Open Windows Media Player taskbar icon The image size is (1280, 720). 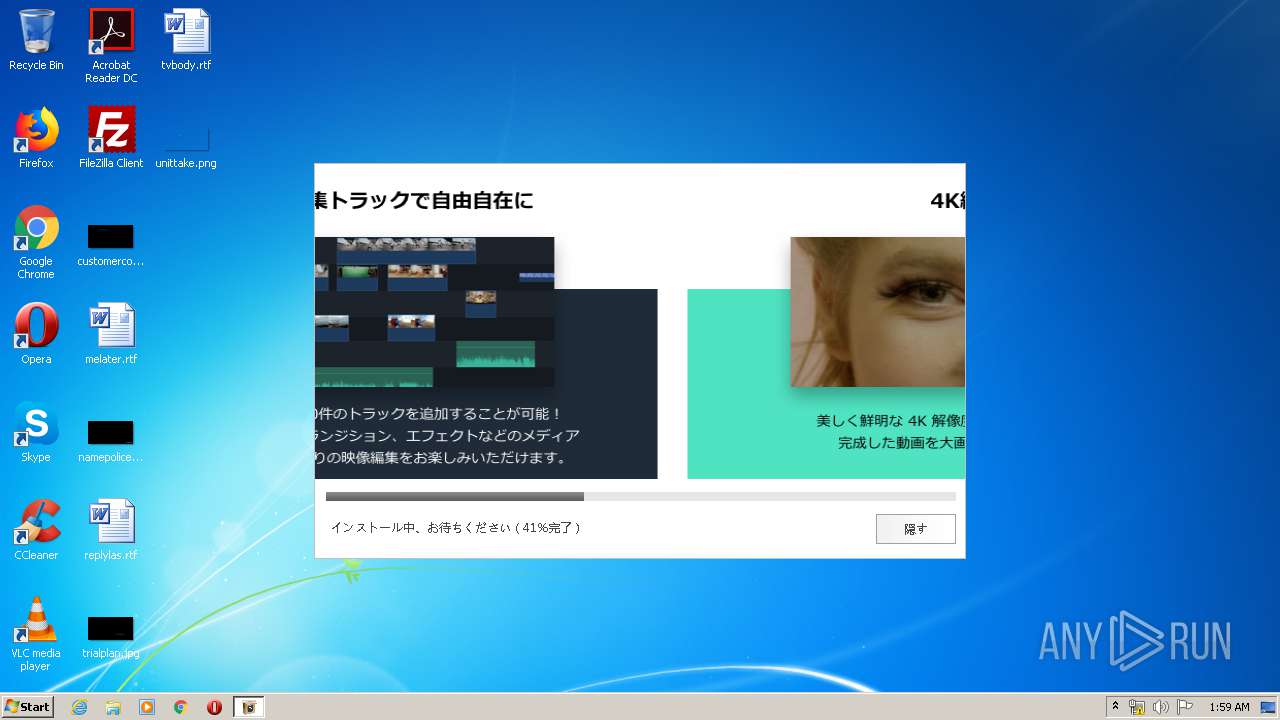tap(147, 707)
